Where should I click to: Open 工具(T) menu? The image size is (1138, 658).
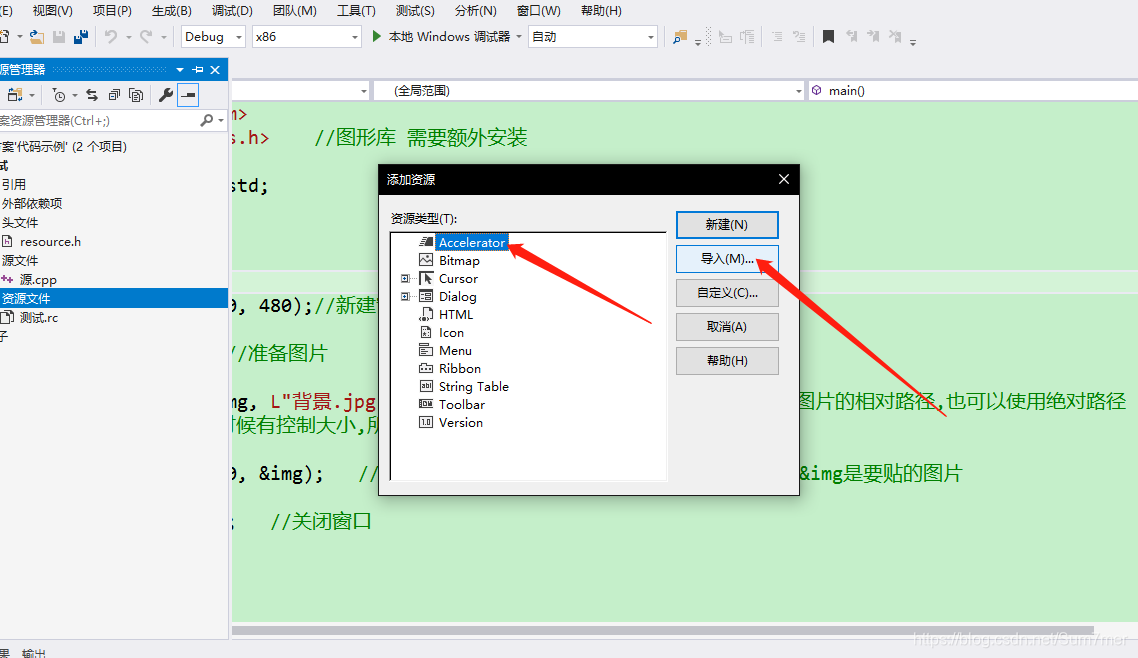click(x=356, y=11)
